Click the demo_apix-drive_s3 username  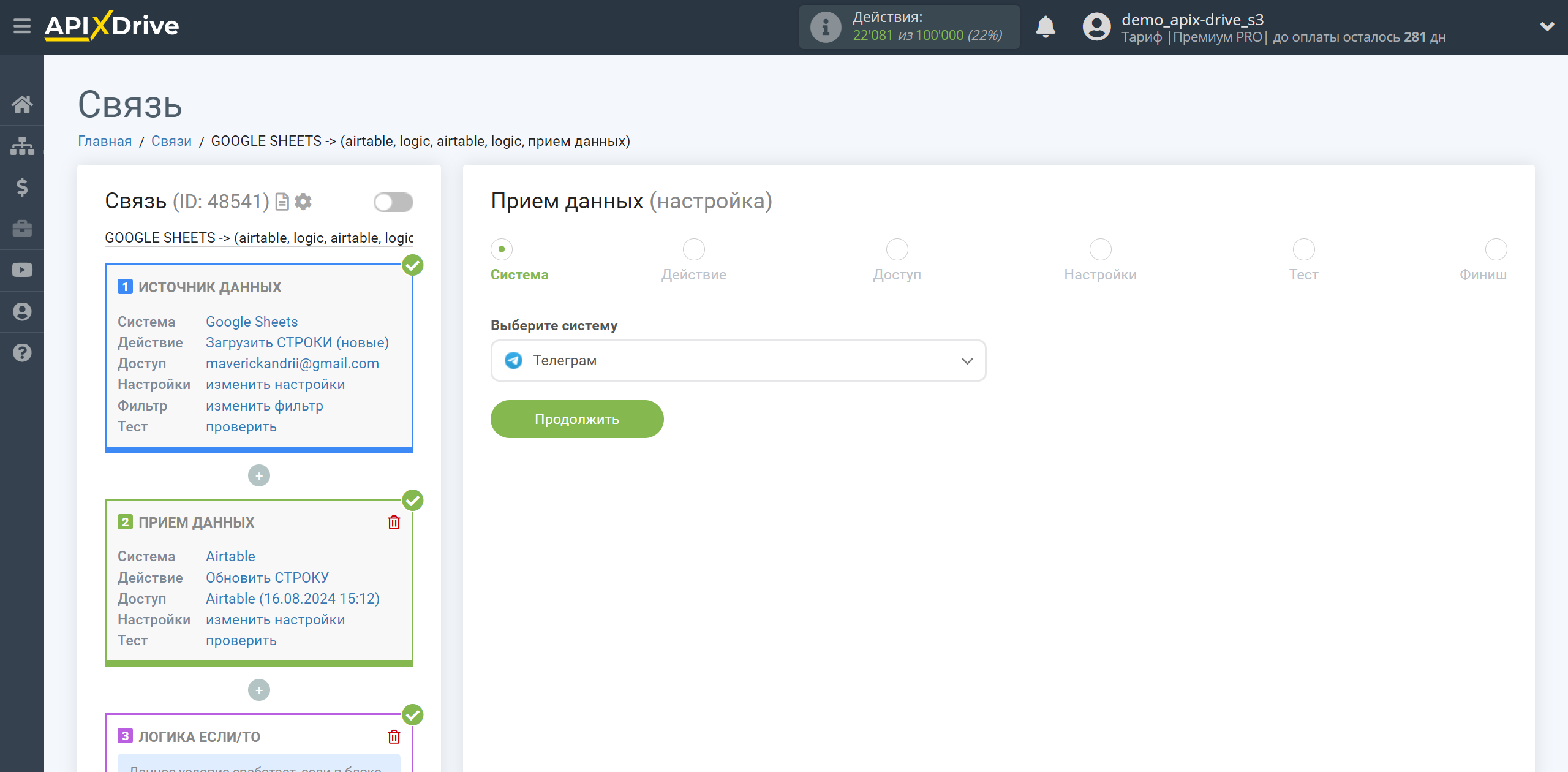click(1192, 20)
